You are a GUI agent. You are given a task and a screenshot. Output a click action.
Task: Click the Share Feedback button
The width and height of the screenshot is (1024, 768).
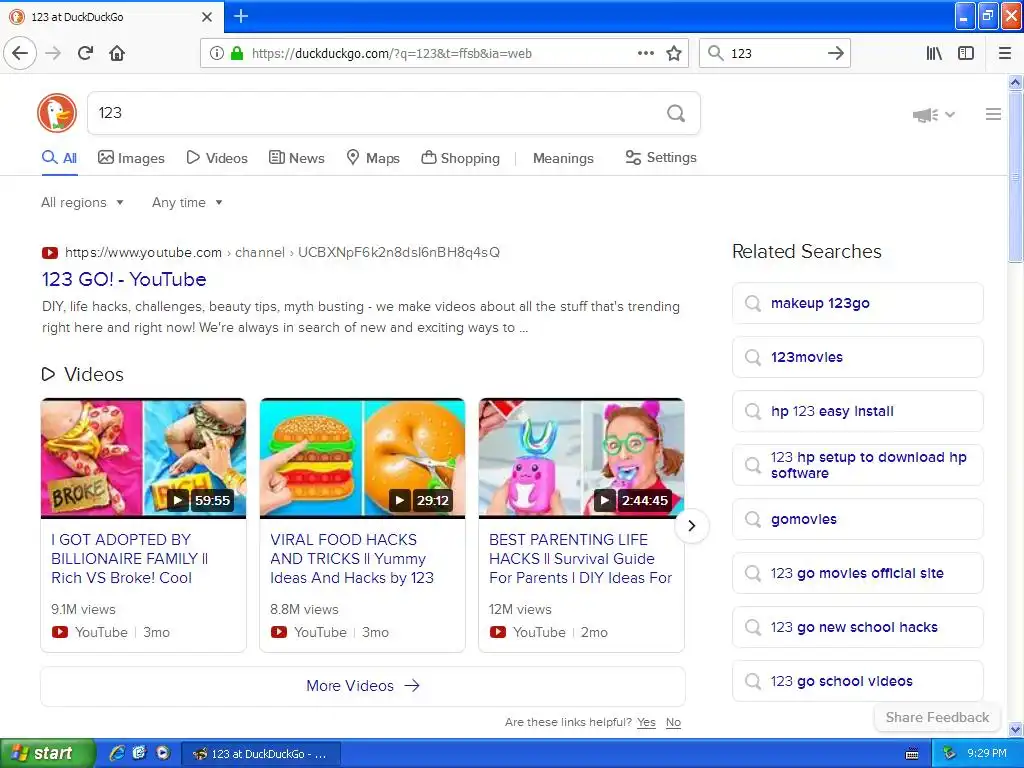[937, 717]
